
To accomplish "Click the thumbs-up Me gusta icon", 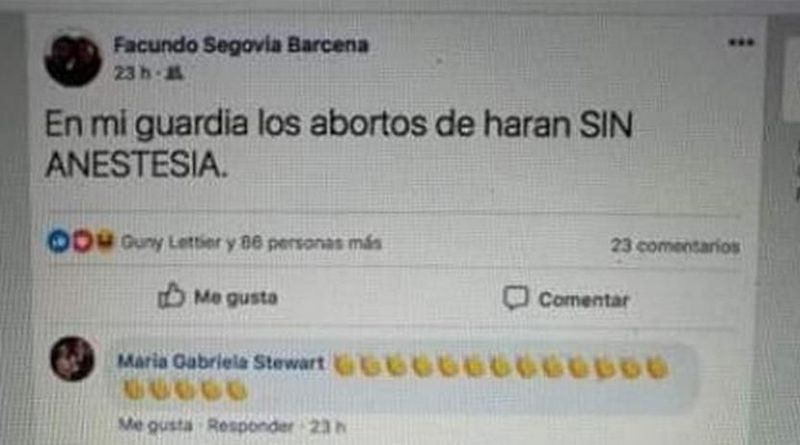I will point(171,295).
